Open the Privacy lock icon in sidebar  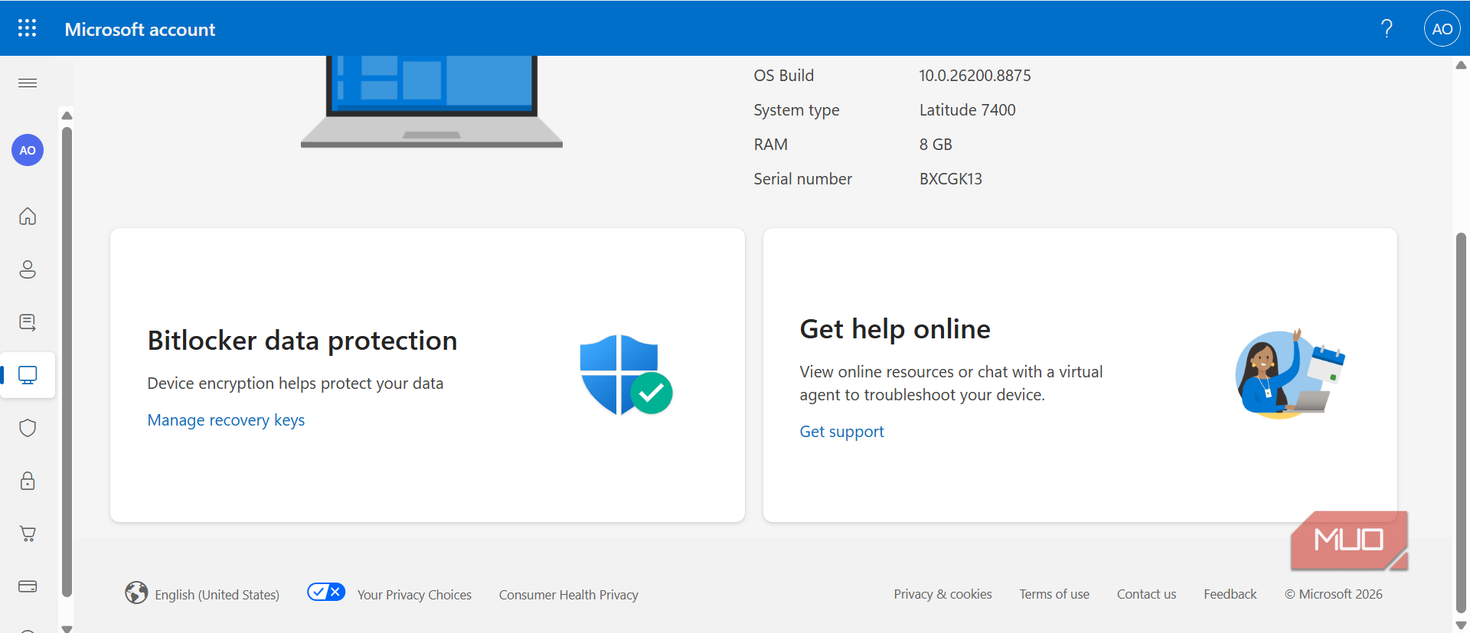click(x=28, y=481)
